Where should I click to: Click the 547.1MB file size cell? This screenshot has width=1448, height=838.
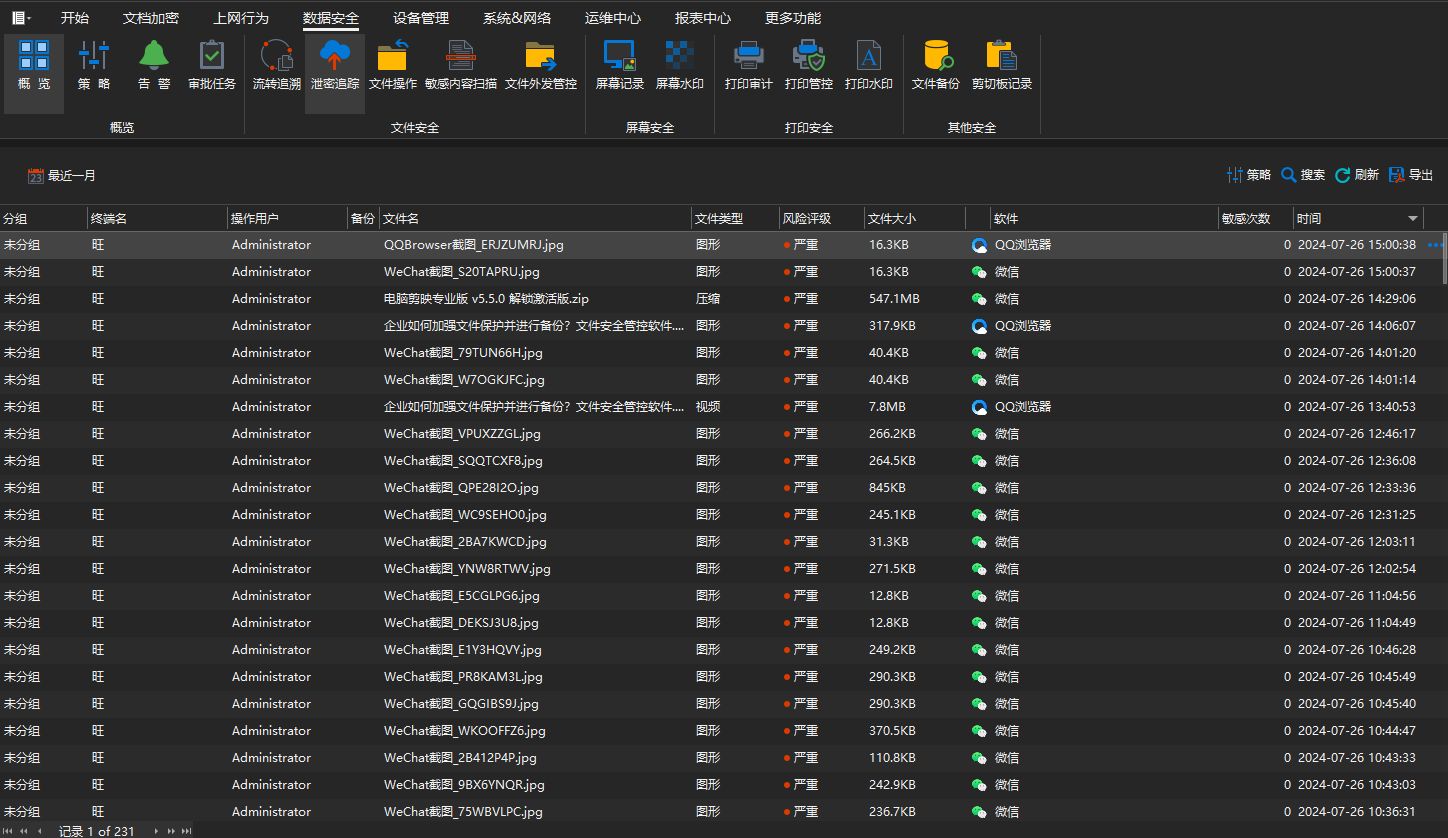click(x=894, y=299)
